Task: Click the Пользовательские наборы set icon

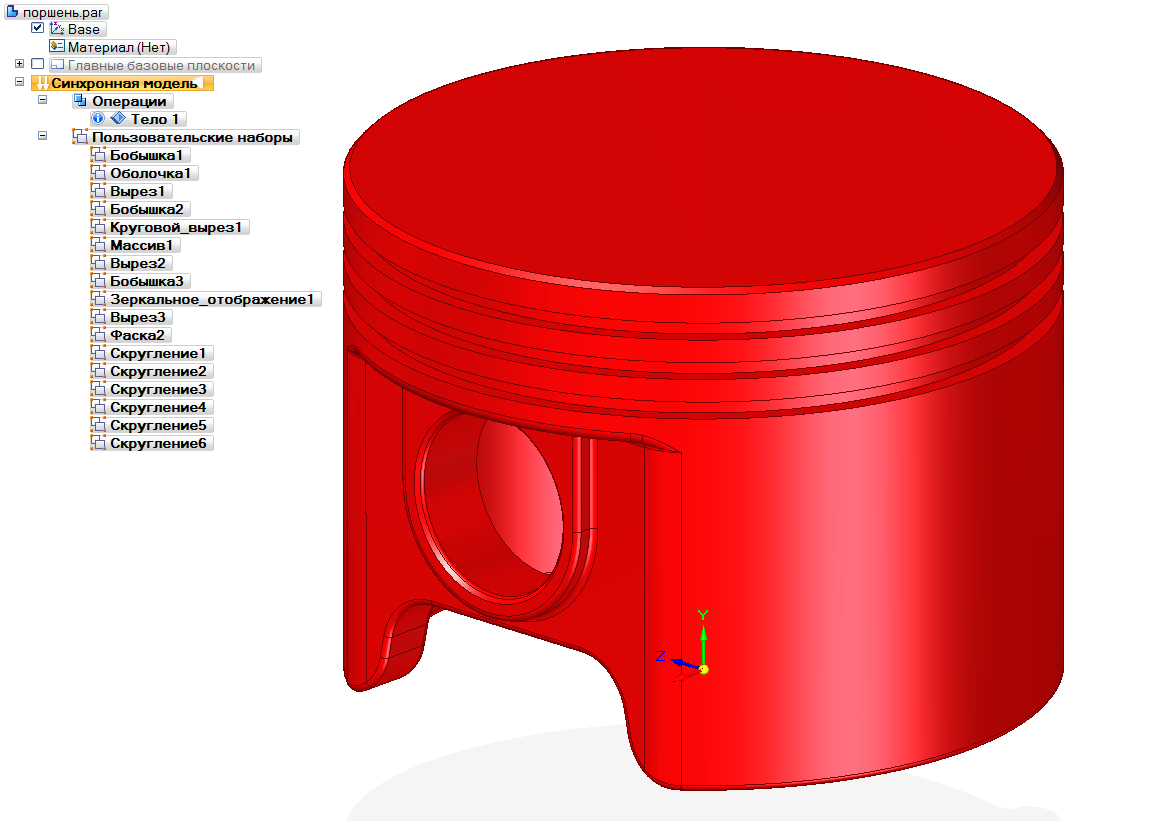Action: pos(80,136)
